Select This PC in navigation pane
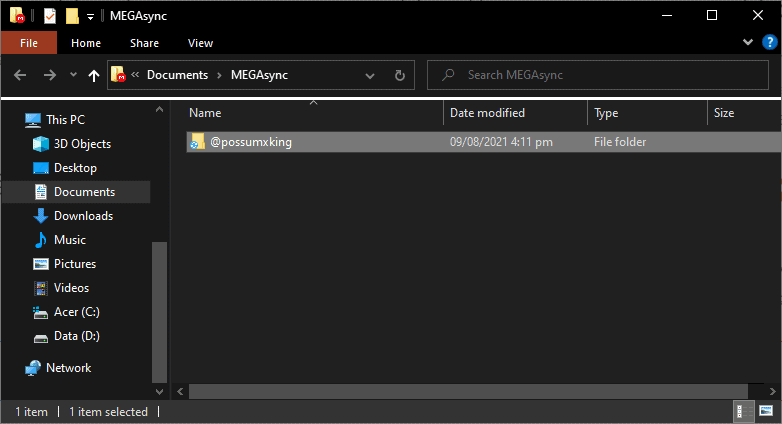The width and height of the screenshot is (782, 424). [x=65, y=120]
